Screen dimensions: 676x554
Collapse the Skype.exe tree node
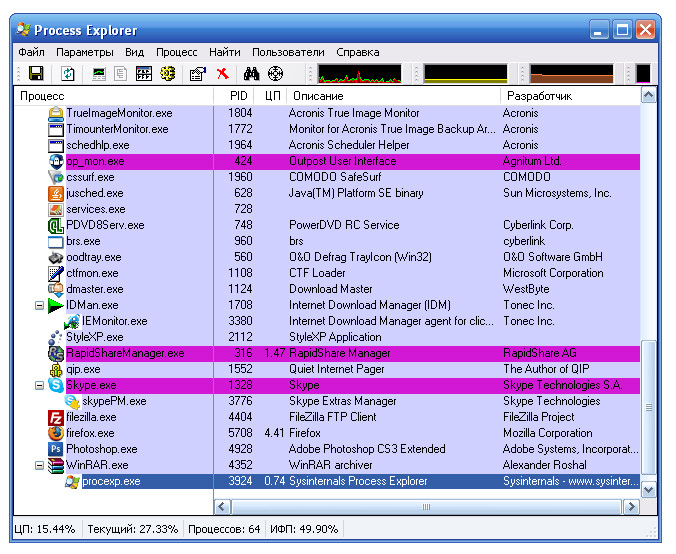click(39, 385)
